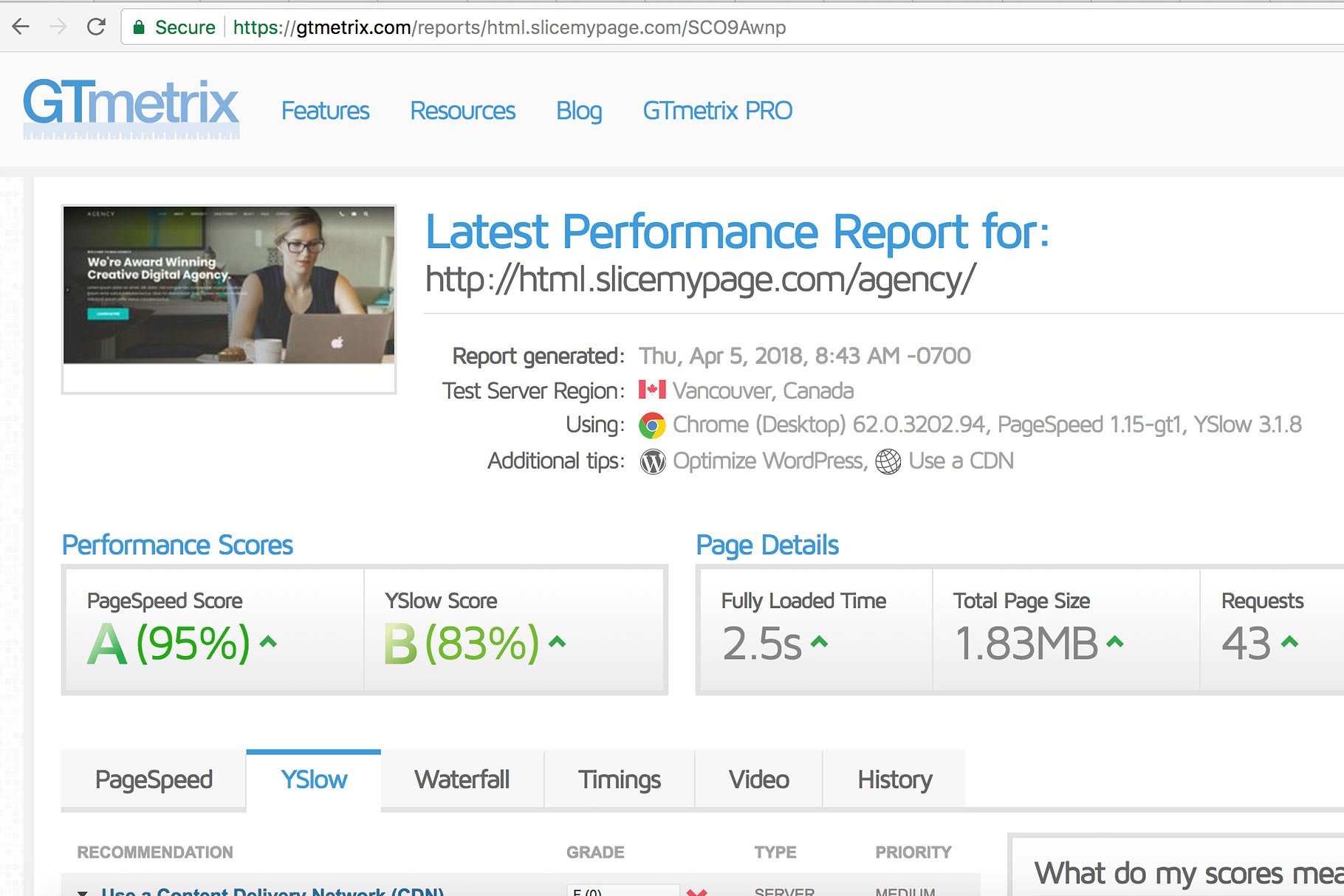The width and height of the screenshot is (1344, 896).
Task: Open the Features navigation link
Action: [x=325, y=111]
